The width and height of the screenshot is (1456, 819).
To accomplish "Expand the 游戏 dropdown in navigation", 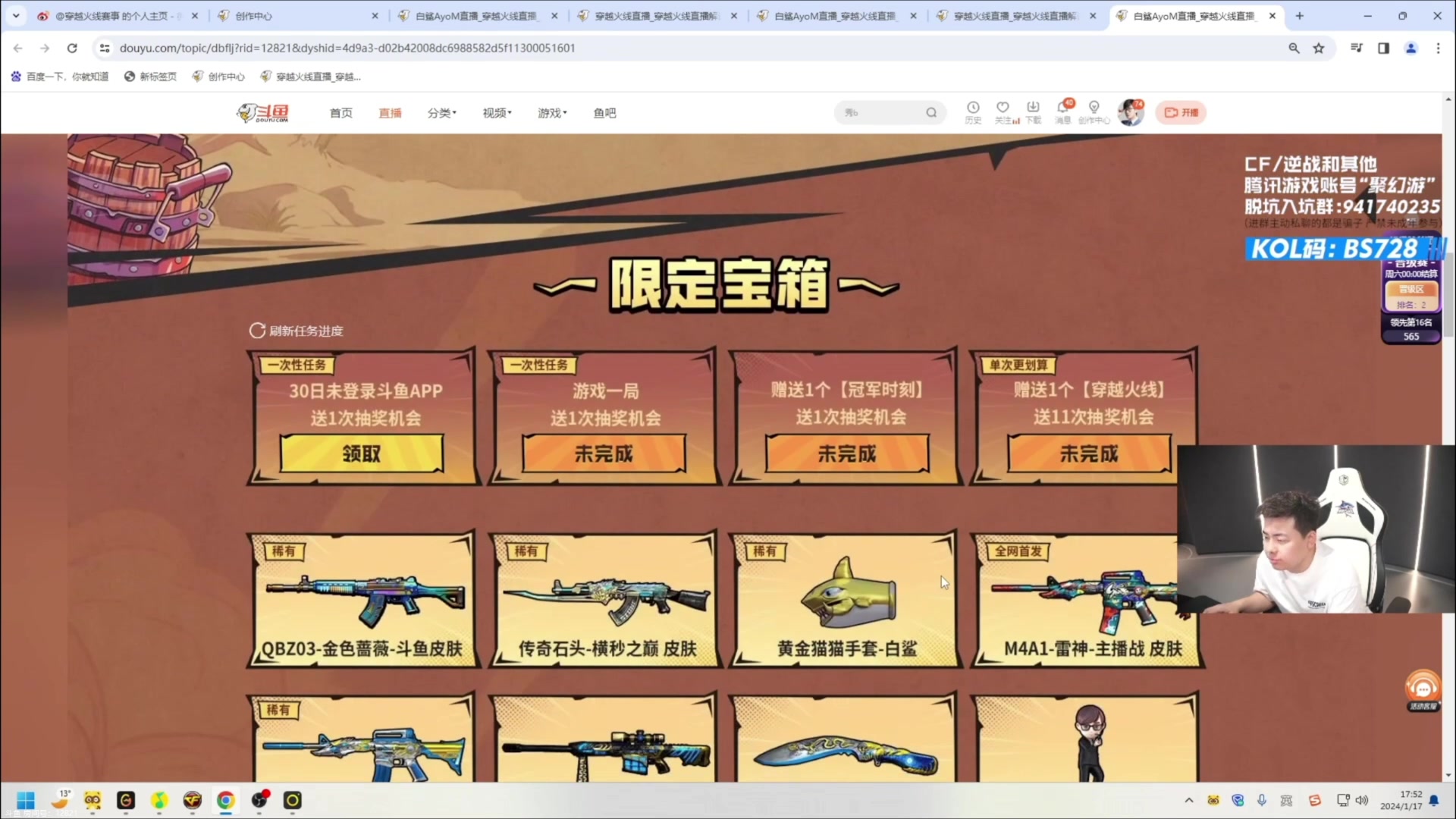I will [x=552, y=113].
